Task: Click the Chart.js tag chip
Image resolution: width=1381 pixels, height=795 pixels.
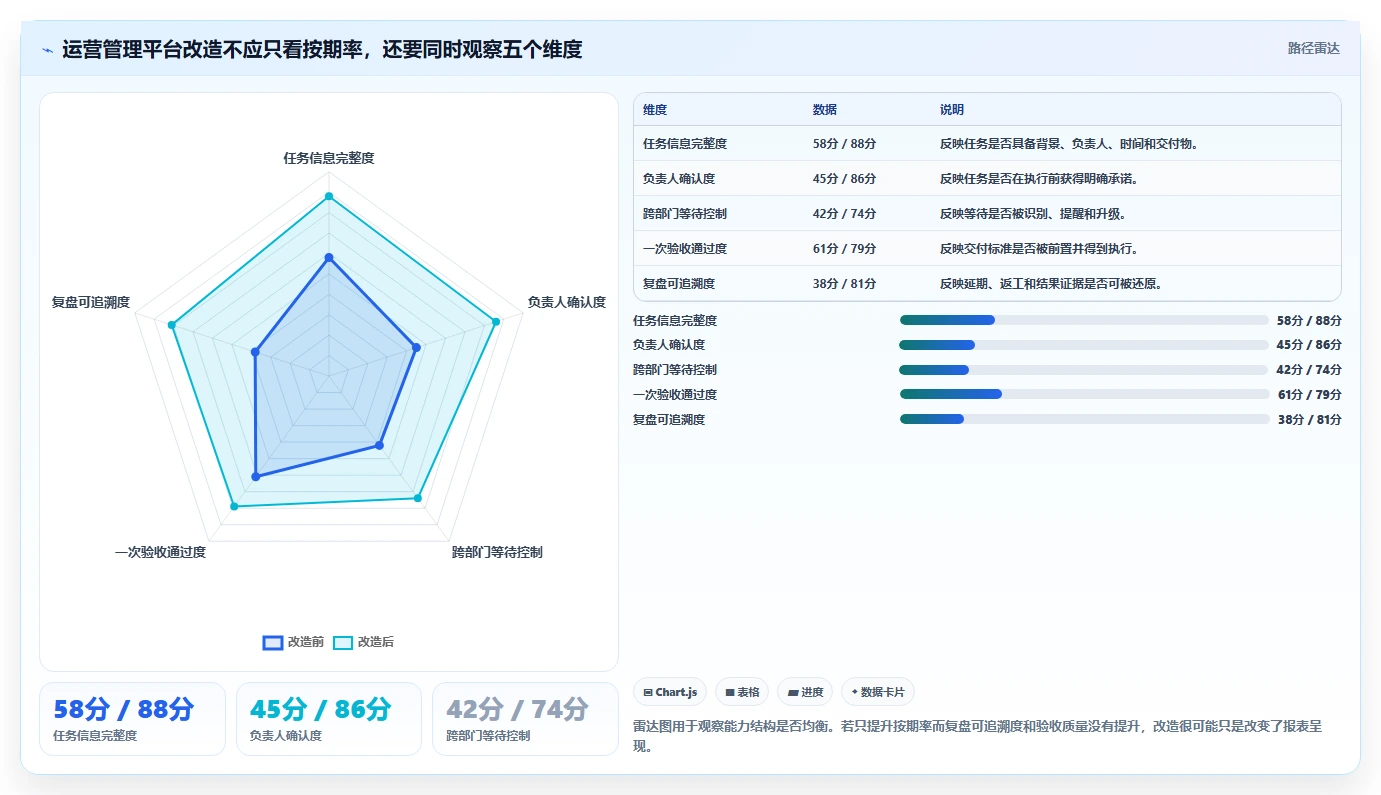Action: pos(670,692)
